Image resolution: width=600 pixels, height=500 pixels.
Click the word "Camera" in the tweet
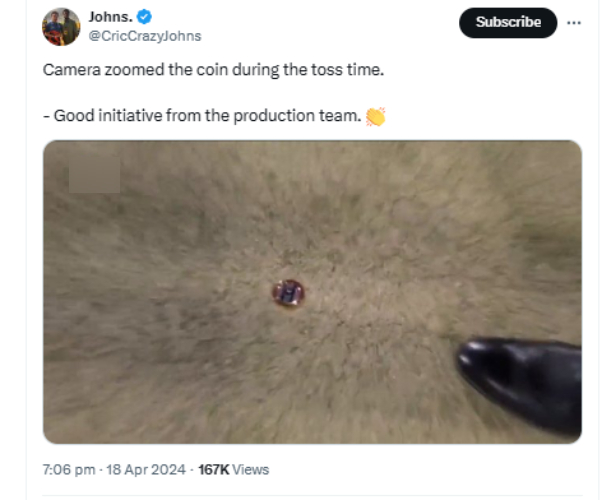click(69, 72)
